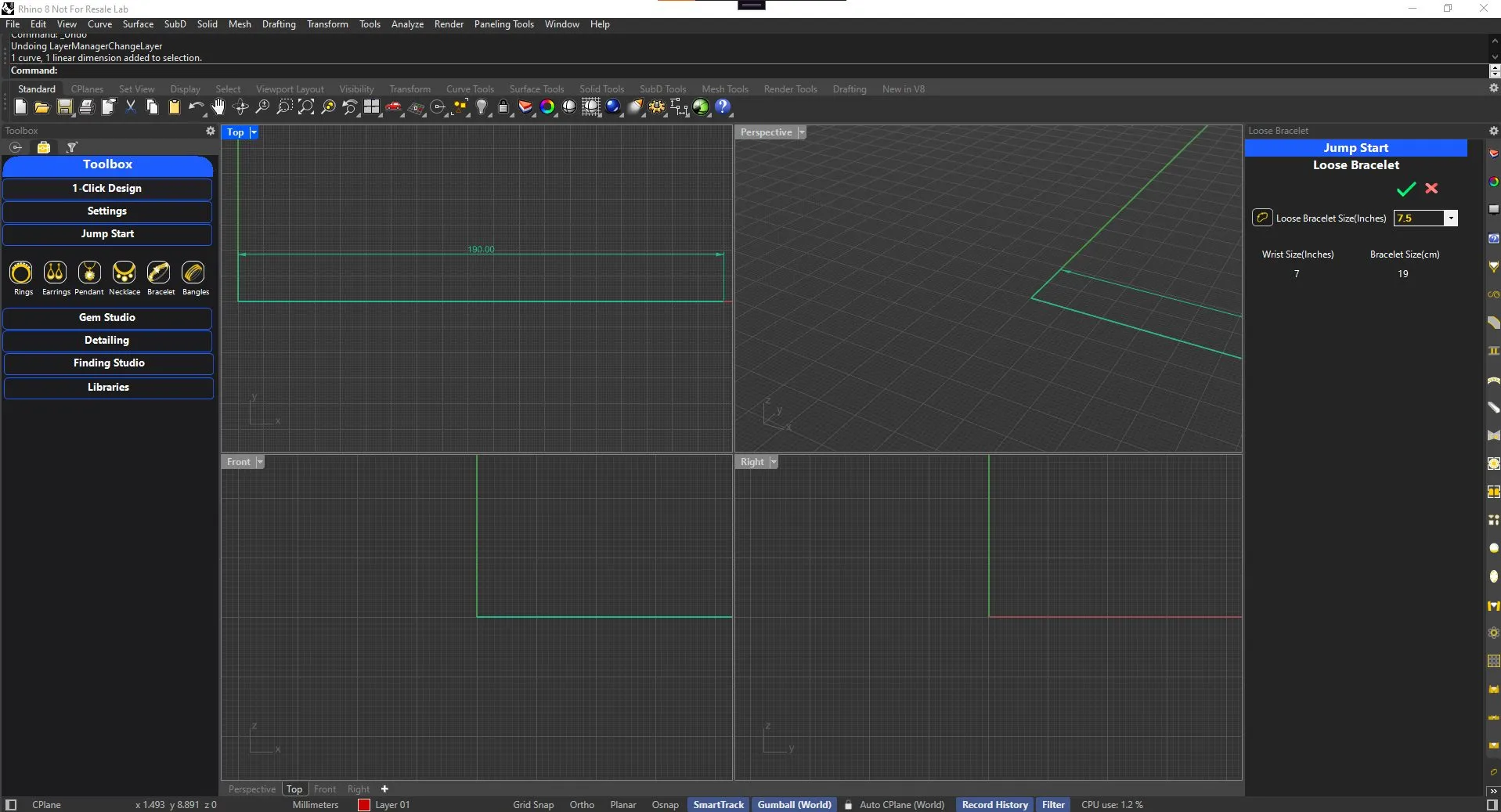1501x812 pixels.
Task: Click the red Layer 01 color swatch
Action: (364, 805)
